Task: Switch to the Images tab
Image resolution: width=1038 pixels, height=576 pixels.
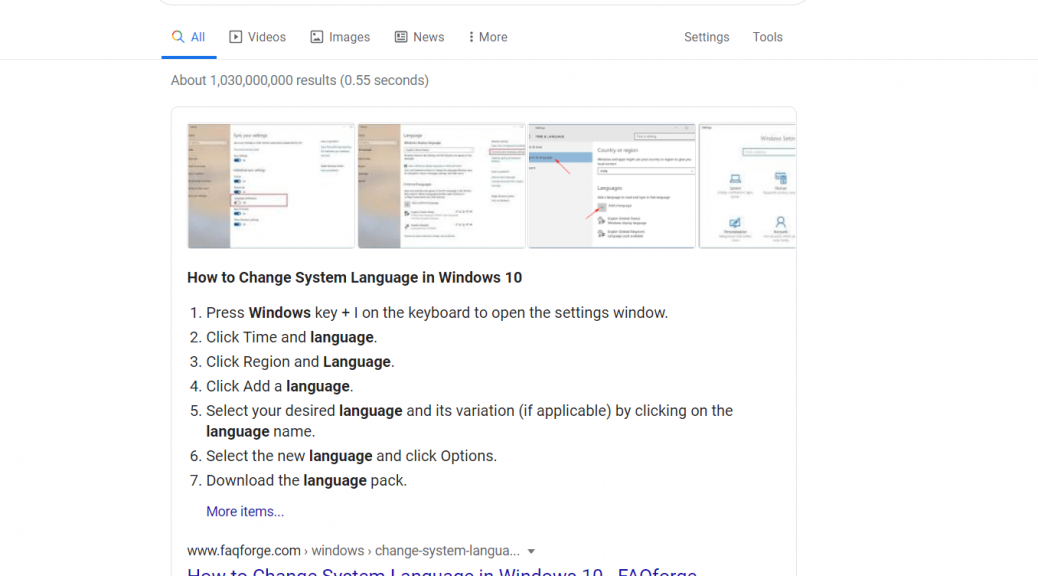Action: (x=340, y=37)
